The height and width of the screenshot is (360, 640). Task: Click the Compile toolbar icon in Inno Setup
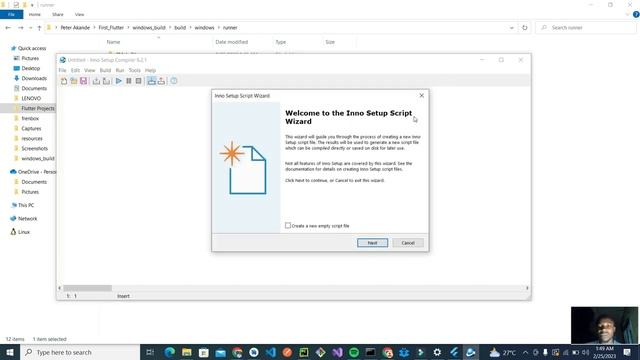(96, 81)
